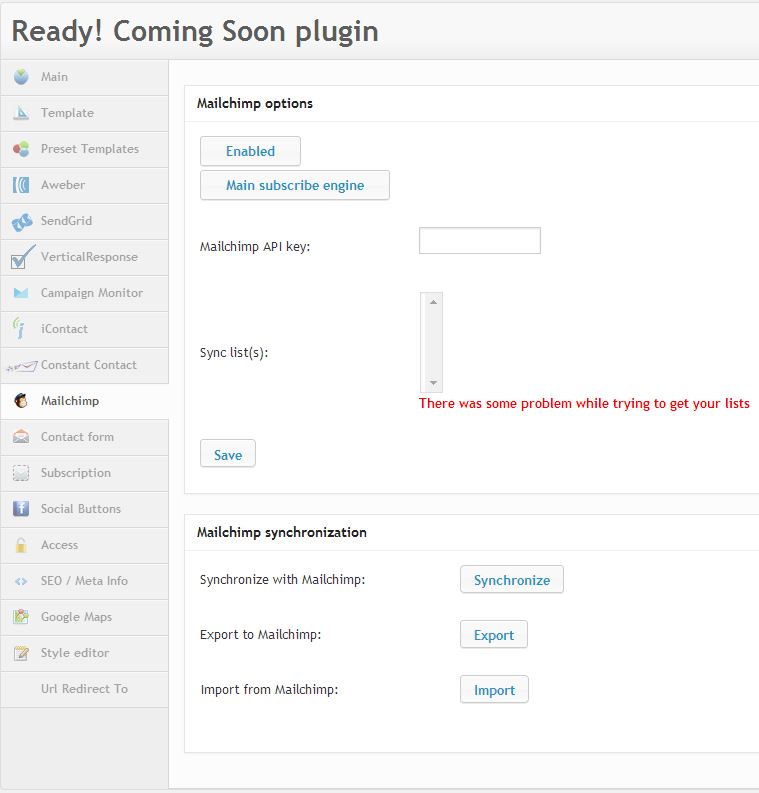The width and height of the screenshot is (759, 793).
Task: Click Import from Mailchimp button
Action: click(494, 689)
